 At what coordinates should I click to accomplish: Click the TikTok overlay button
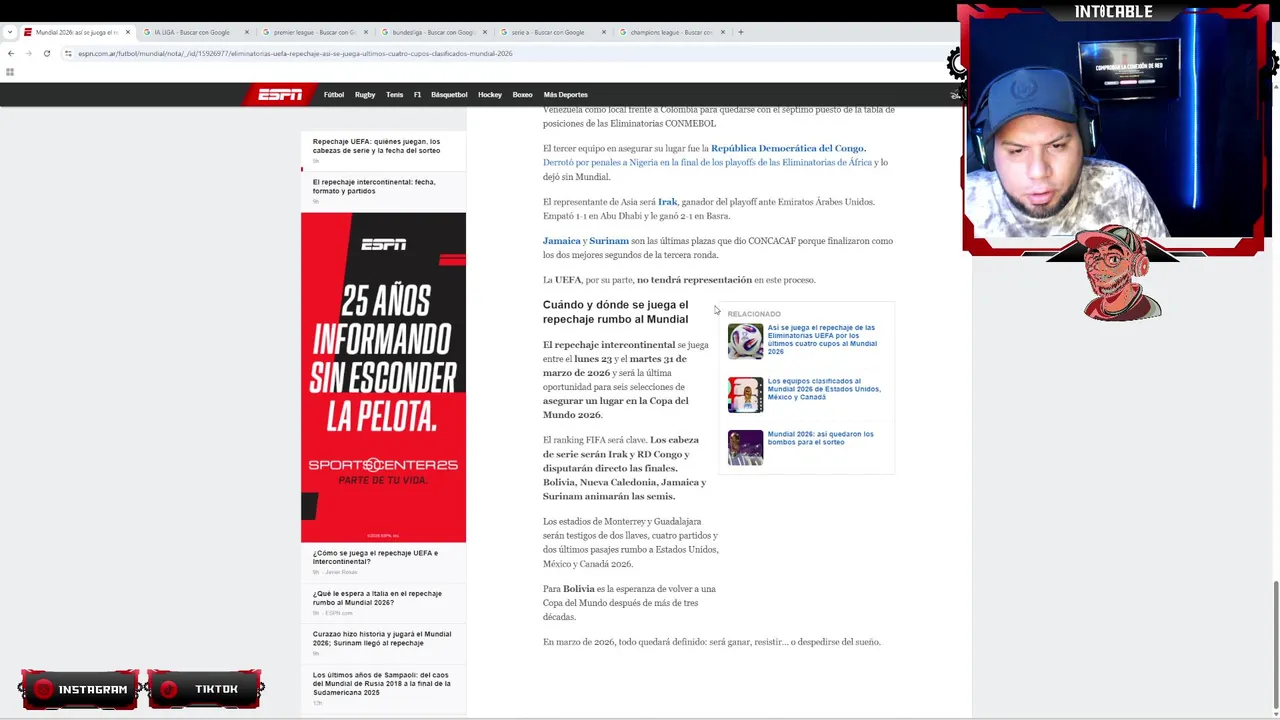click(205, 689)
